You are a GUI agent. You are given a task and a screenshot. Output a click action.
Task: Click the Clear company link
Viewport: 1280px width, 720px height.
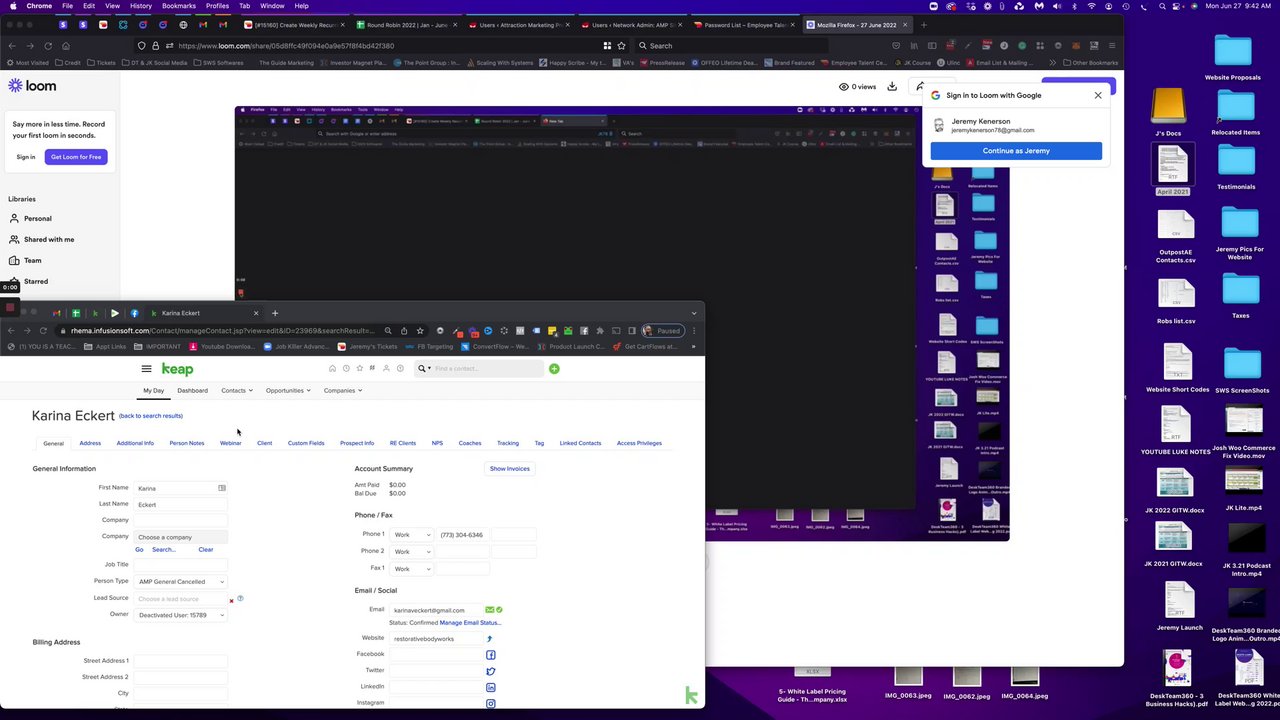pos(205,550)
